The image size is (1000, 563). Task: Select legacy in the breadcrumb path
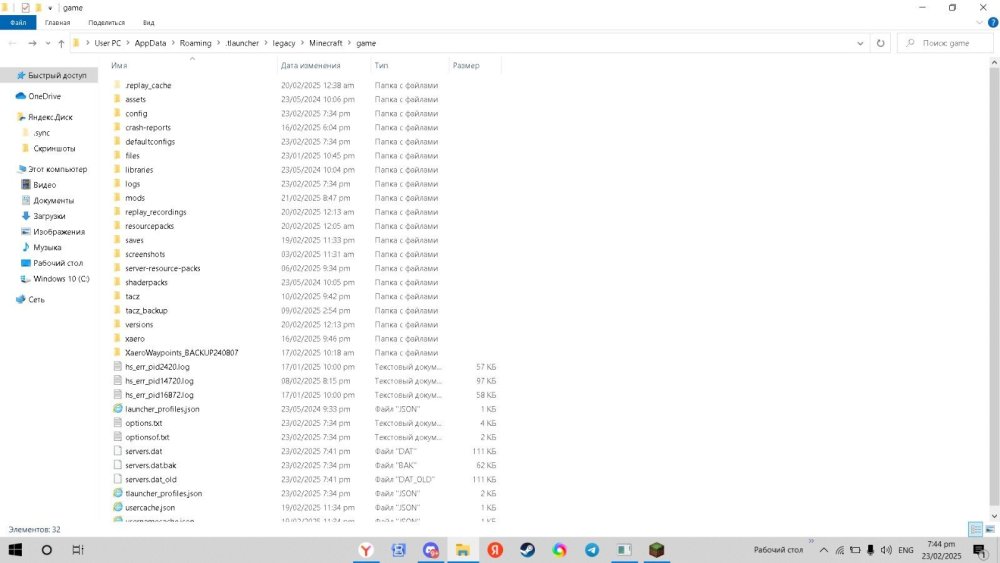click(284, 43)
